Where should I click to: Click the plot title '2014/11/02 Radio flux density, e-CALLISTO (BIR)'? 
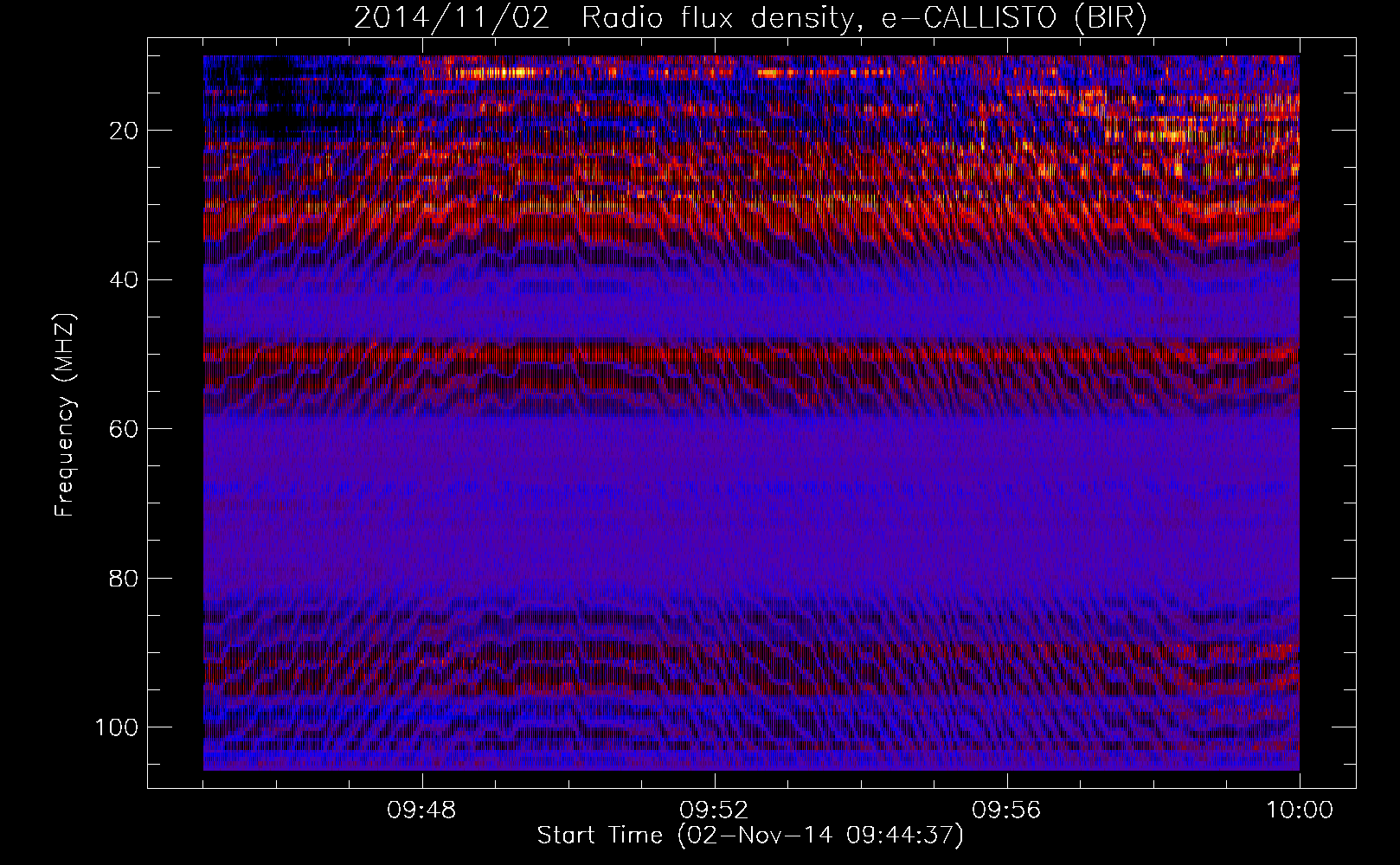(x=750, y=18)
